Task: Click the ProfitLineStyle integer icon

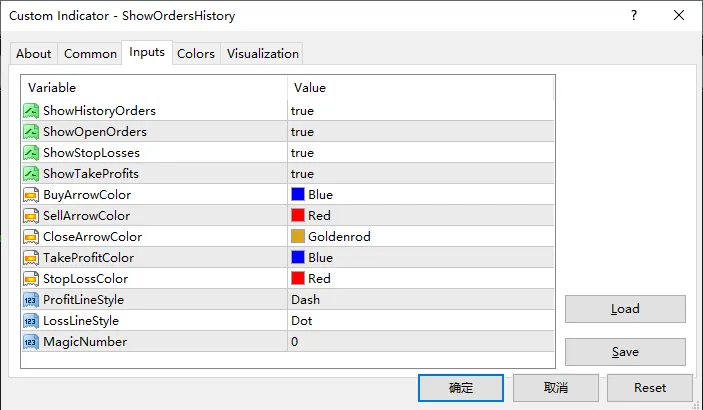Action: click(31, 300)
